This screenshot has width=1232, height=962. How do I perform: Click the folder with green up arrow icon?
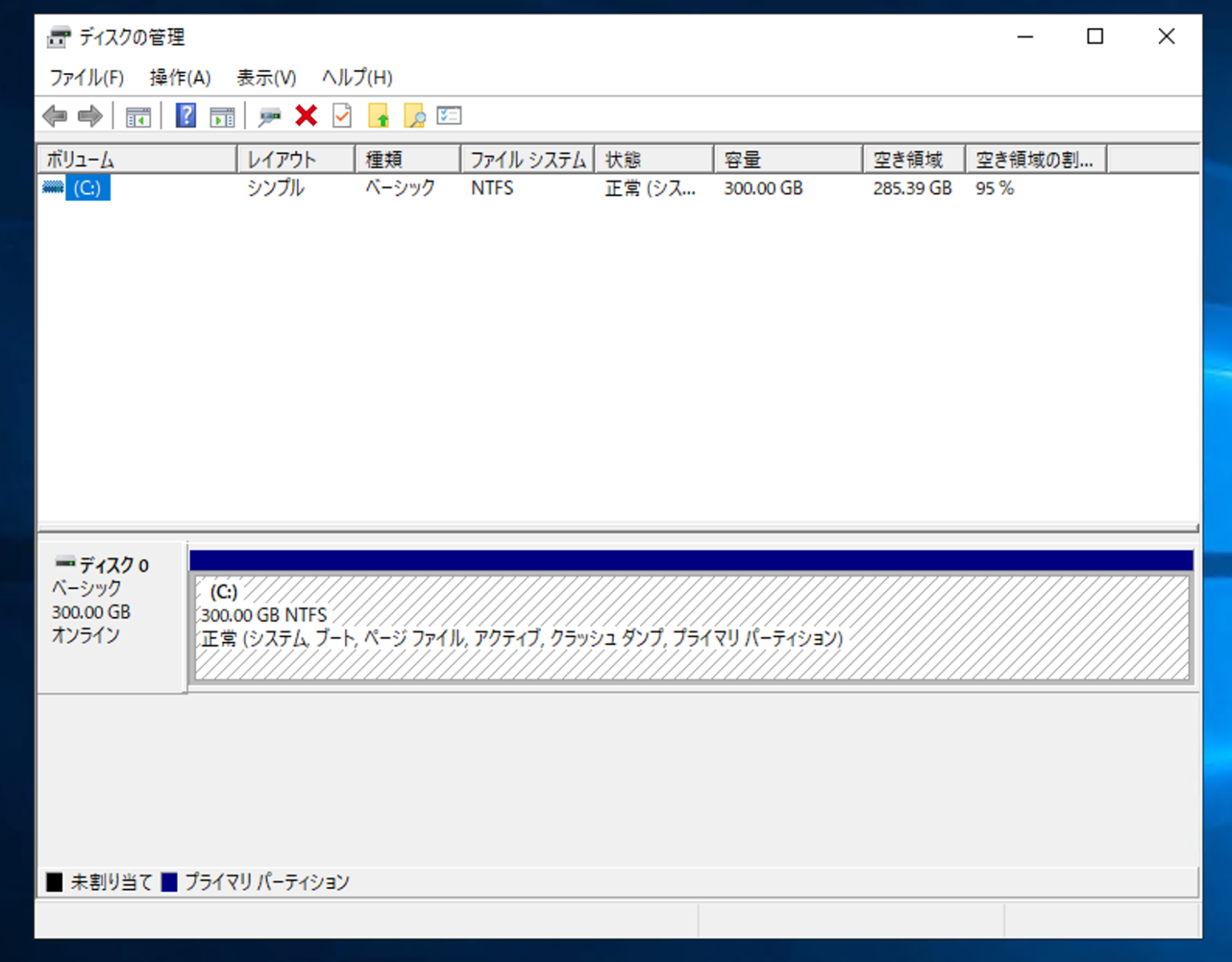379,116
